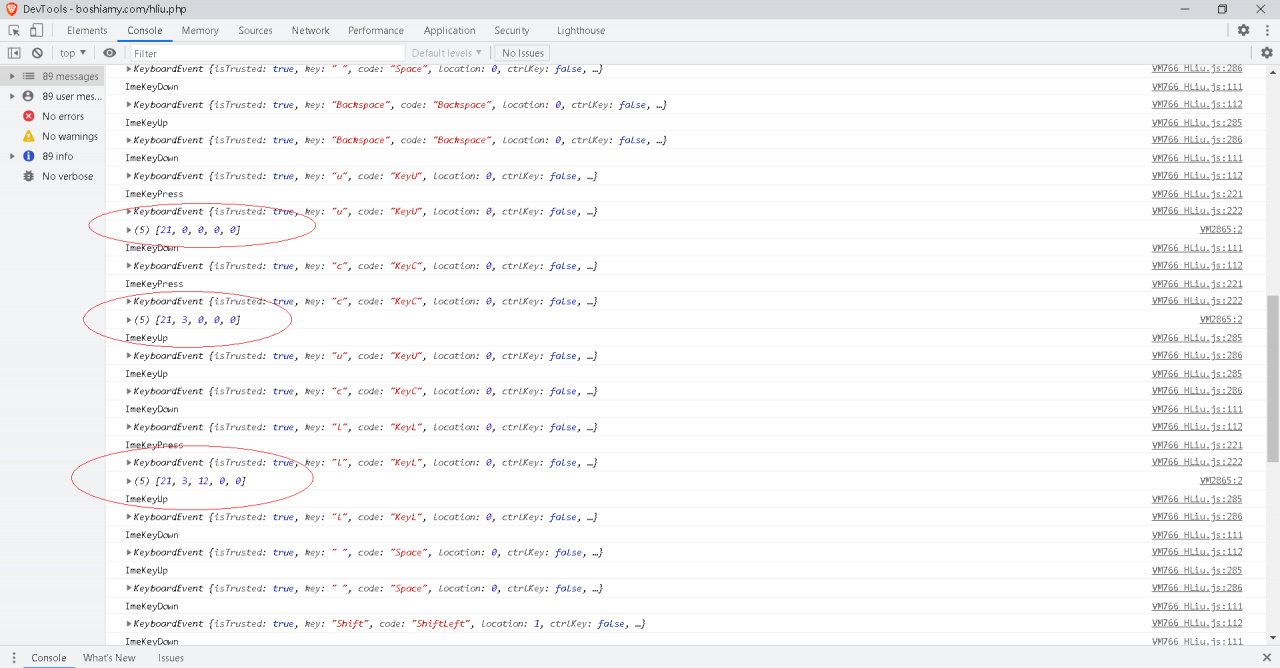The height and width of the screenshot is (668, 1280).
Task: Expand the array [21, 3, 12, 0, 0]
Action: (x=130, y=481)
